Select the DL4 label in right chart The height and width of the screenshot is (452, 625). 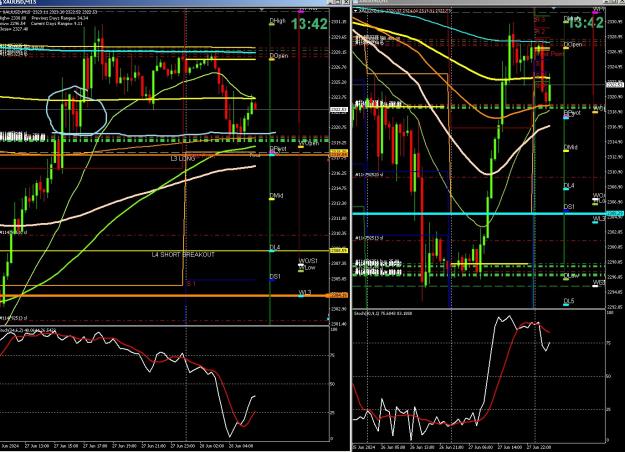569,186
